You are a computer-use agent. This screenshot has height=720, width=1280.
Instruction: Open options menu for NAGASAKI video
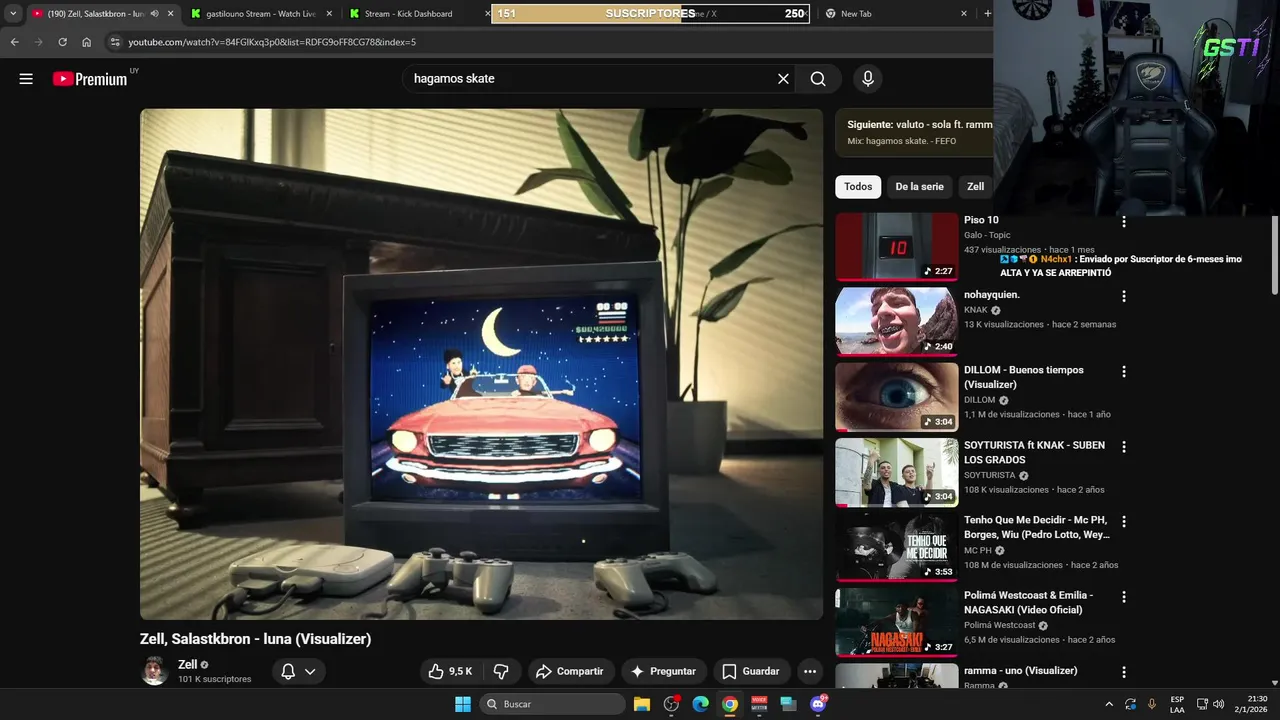(1124, 597)
